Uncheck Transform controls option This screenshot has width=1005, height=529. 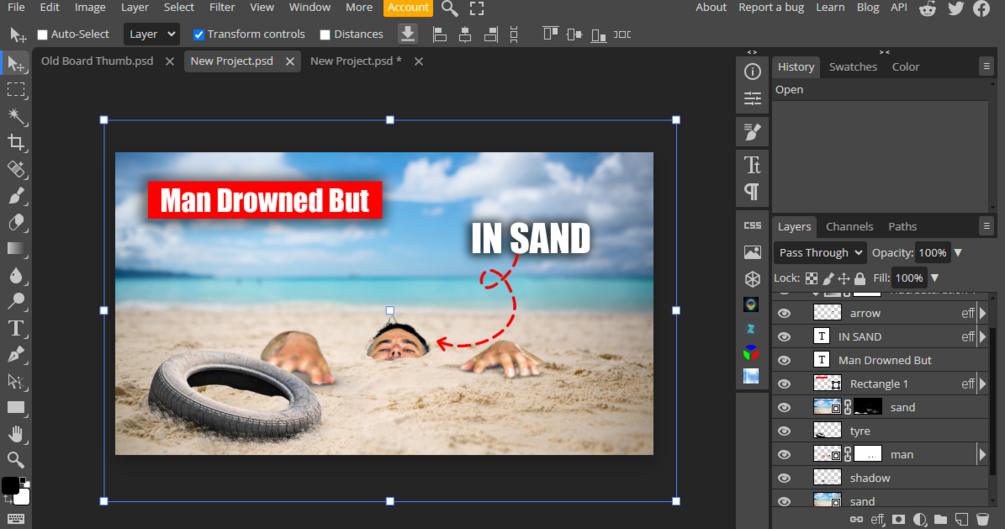[x=198, y=35]
